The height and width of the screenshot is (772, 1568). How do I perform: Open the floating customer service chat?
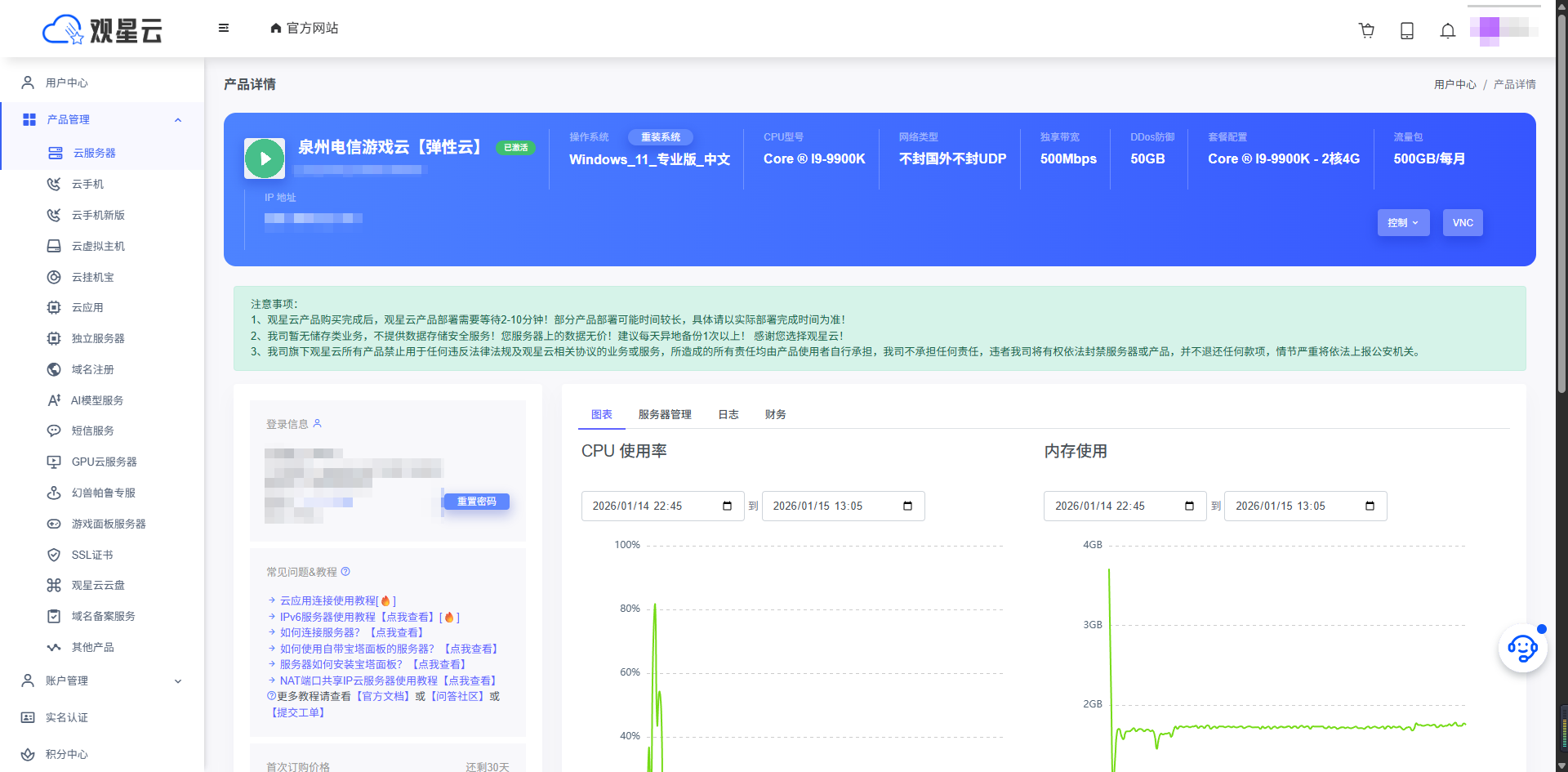point(1522,648)
